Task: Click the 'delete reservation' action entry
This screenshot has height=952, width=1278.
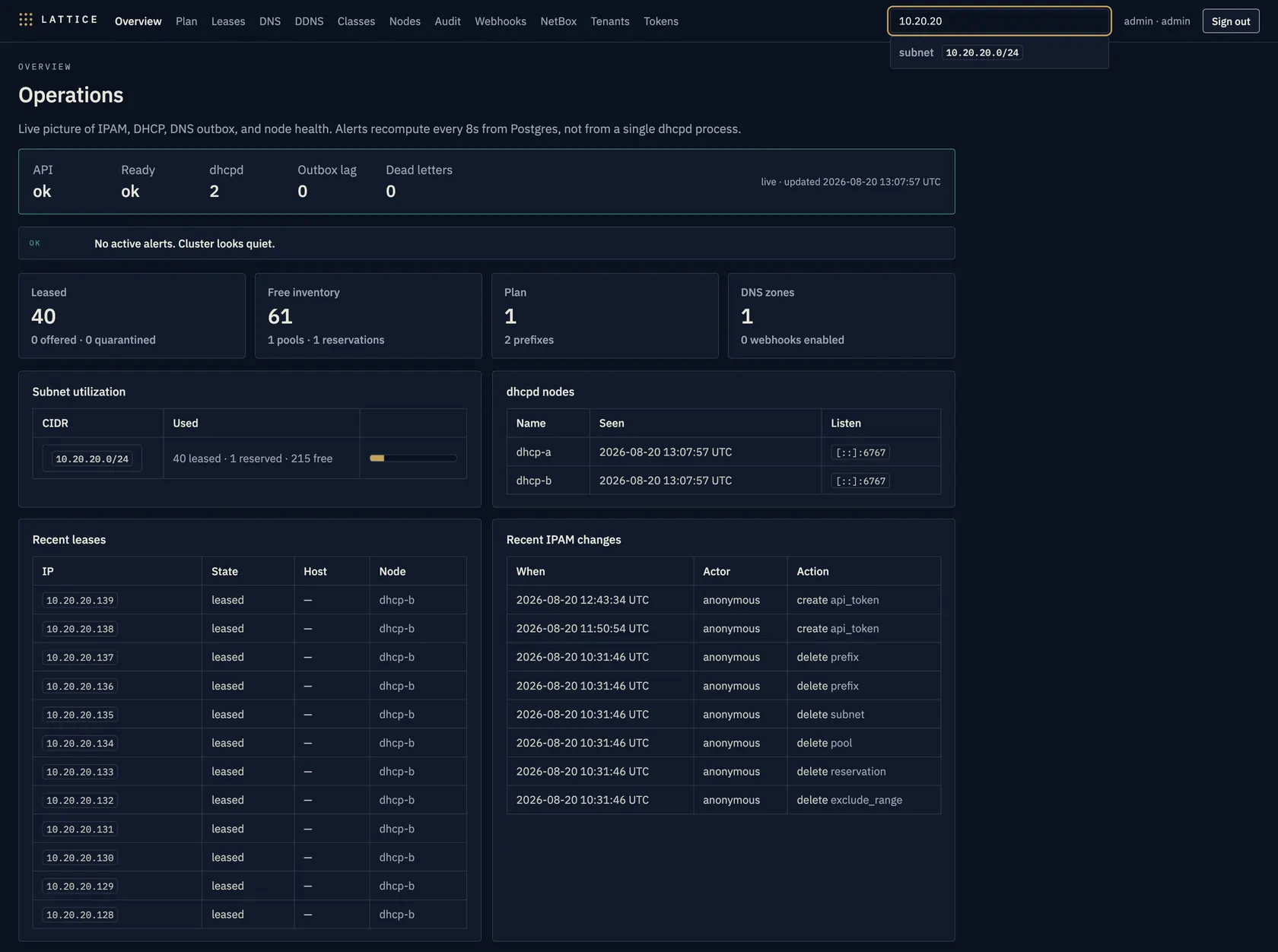Action: coord(841,772)
